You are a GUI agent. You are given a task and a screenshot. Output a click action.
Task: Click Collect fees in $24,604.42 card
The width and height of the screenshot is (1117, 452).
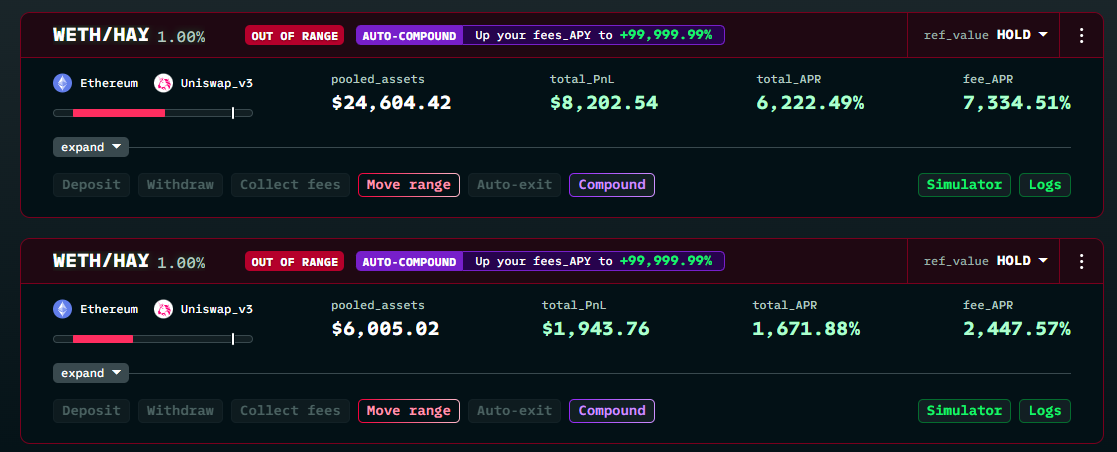[291, 185]
